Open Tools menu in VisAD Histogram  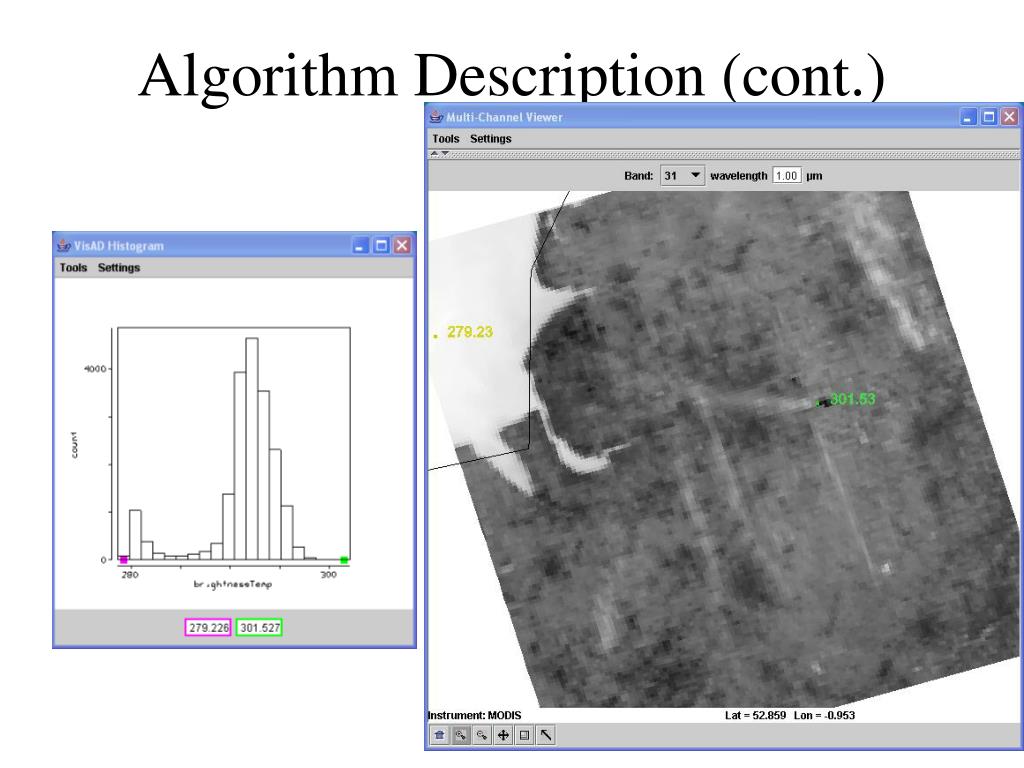[73, 268]
